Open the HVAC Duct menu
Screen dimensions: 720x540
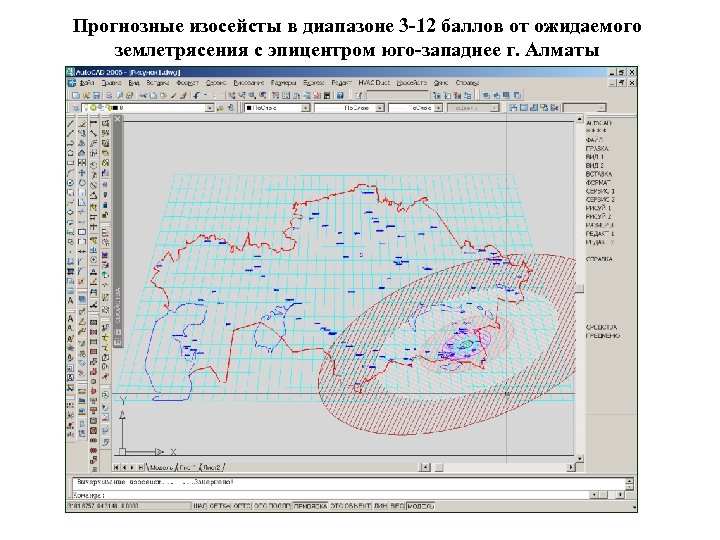pyautogui.click(x=374, y=83)
